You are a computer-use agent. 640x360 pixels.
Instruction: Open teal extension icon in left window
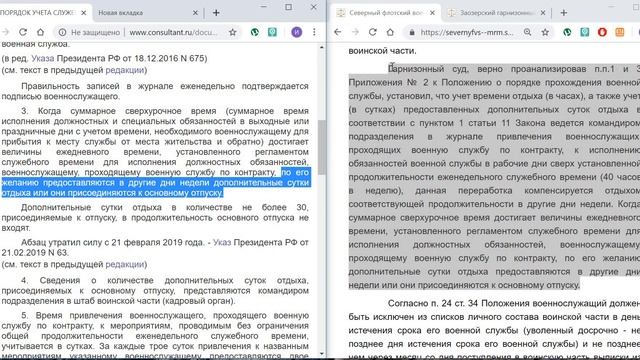point(272,32)
